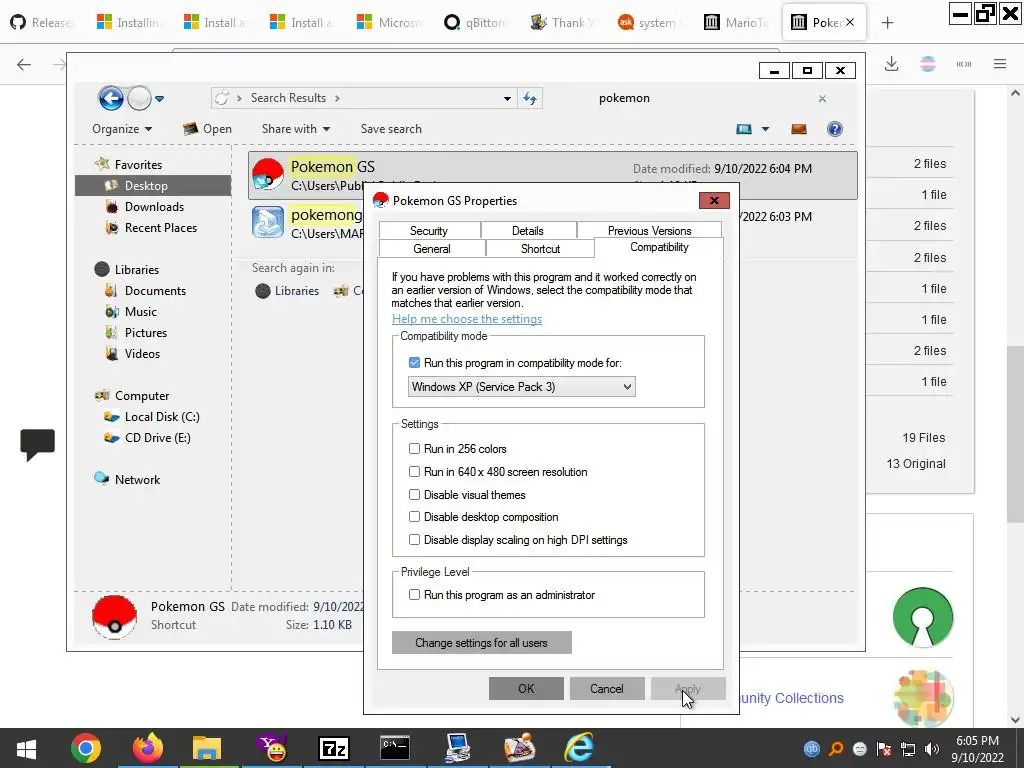Click the Explorer back arrow button

click(x=111, y=99)
